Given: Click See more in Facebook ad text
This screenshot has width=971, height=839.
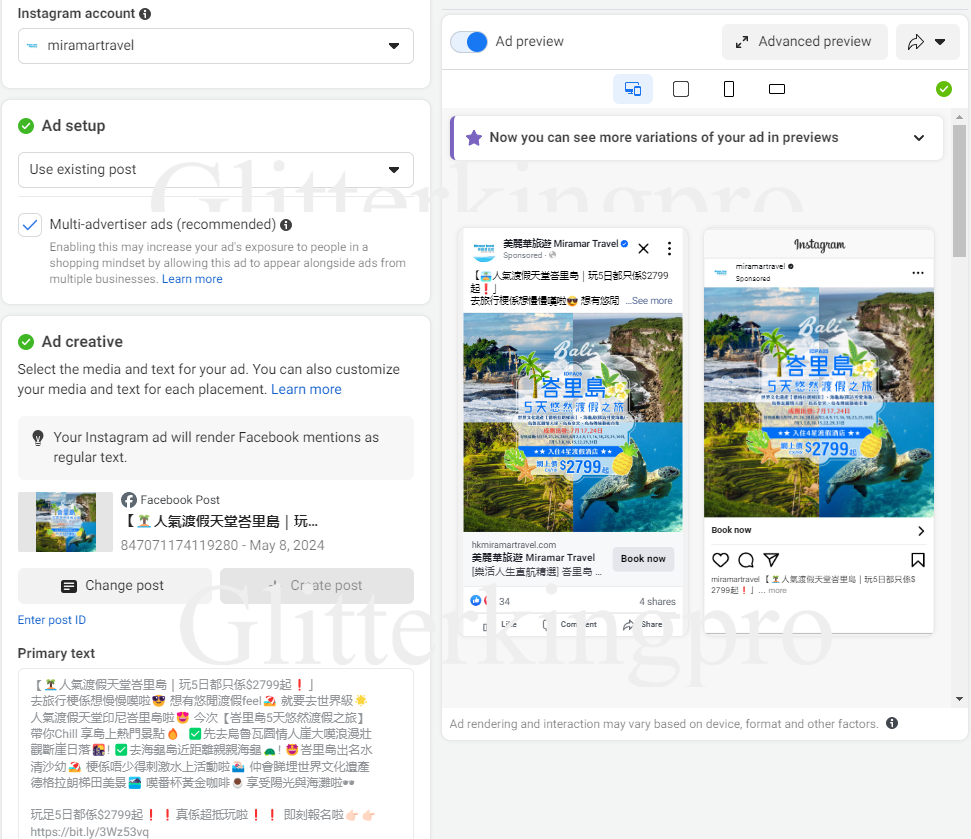Looking at the screenshot, I should (x=652, y=301).
